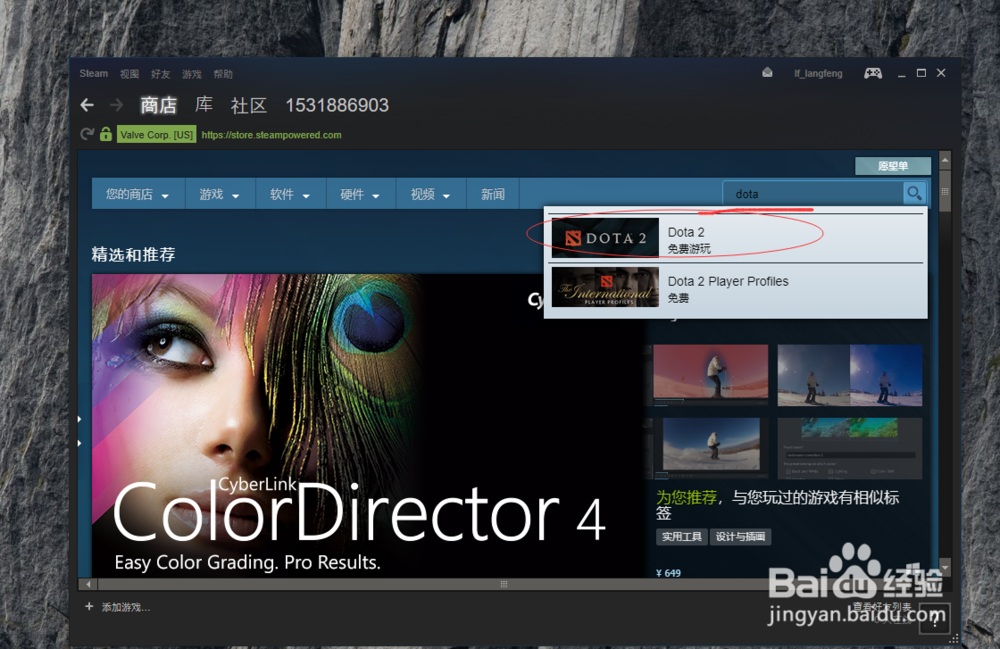
Task: Open the 好友 menu
Action: 161,74
